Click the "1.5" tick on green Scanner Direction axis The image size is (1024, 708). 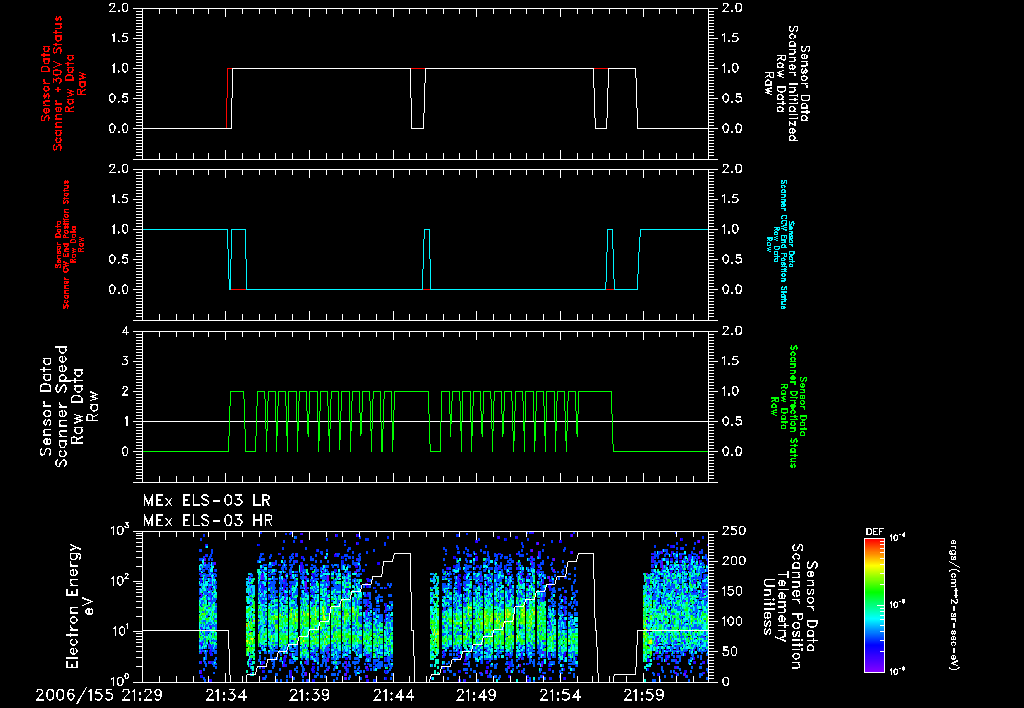732,361
